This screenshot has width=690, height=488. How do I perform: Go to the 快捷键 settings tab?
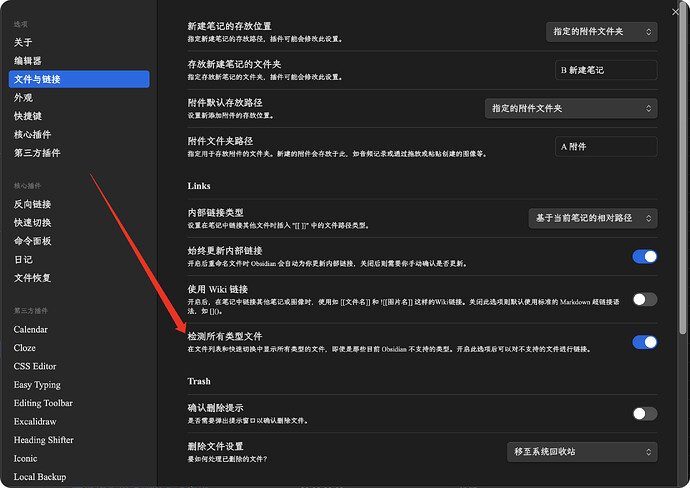(29, 116)
